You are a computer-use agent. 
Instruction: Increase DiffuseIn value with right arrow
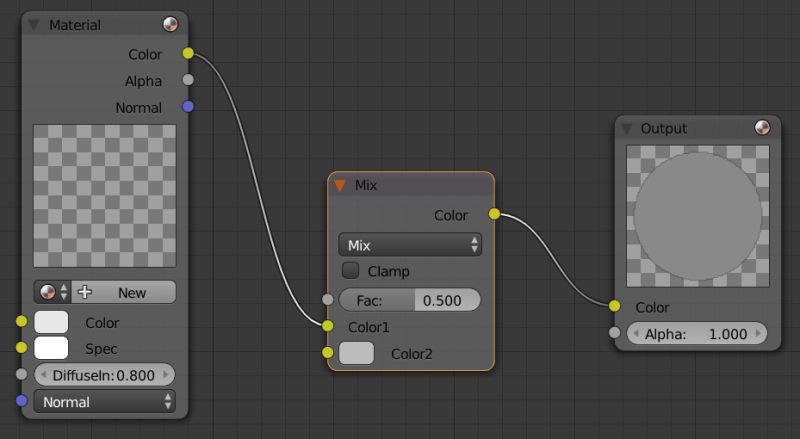click(165, 375)
